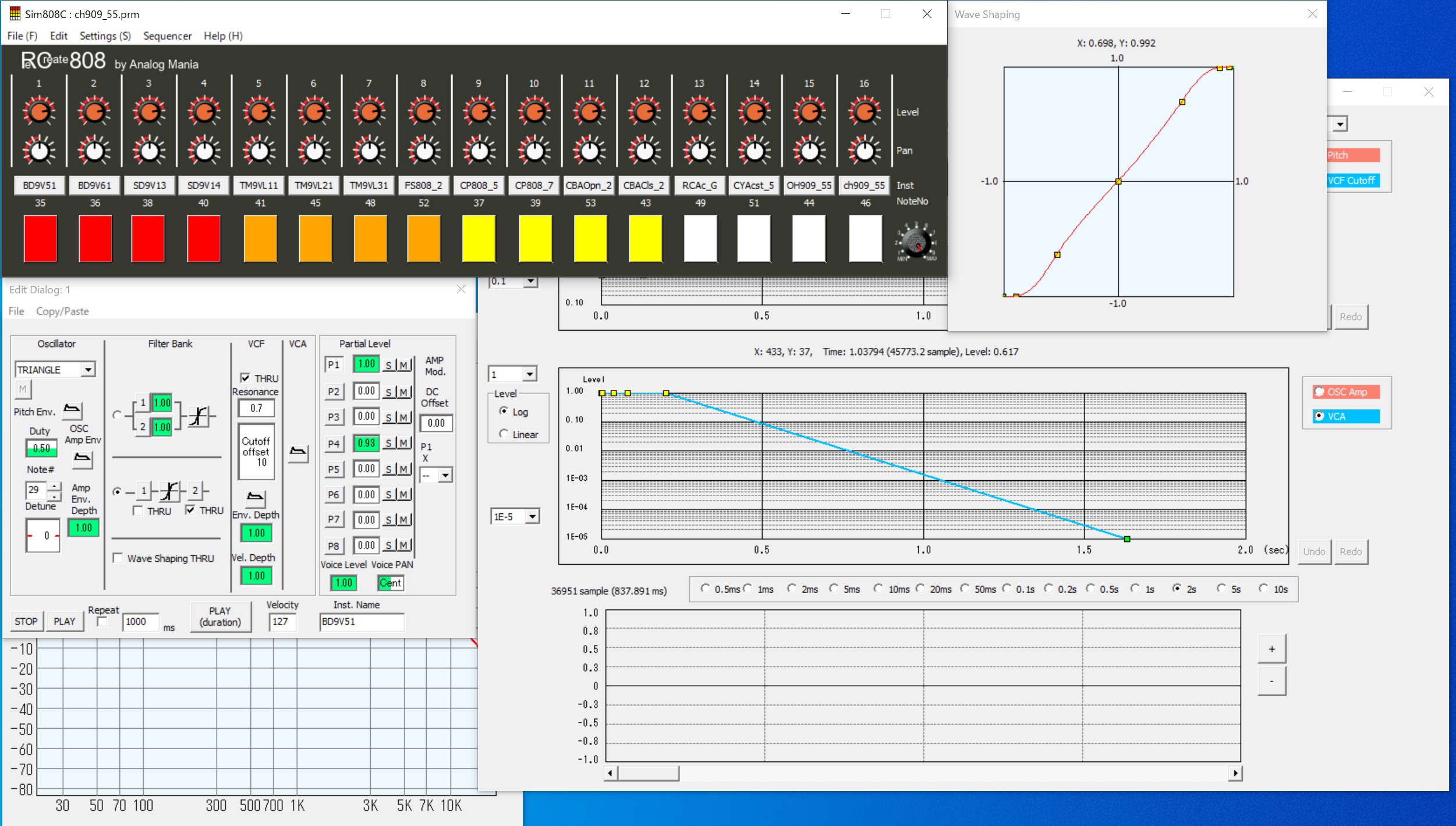Click the P4 Solo (S) button
This screenshot has width=1456, height=826.
388,444
